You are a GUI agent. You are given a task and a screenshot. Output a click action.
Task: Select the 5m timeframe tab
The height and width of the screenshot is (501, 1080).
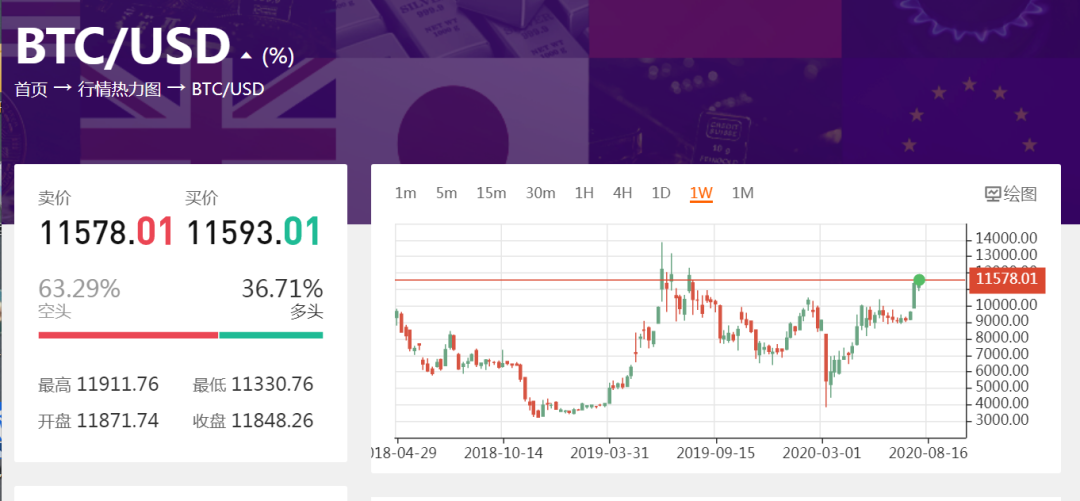click(x=446, y=193)
